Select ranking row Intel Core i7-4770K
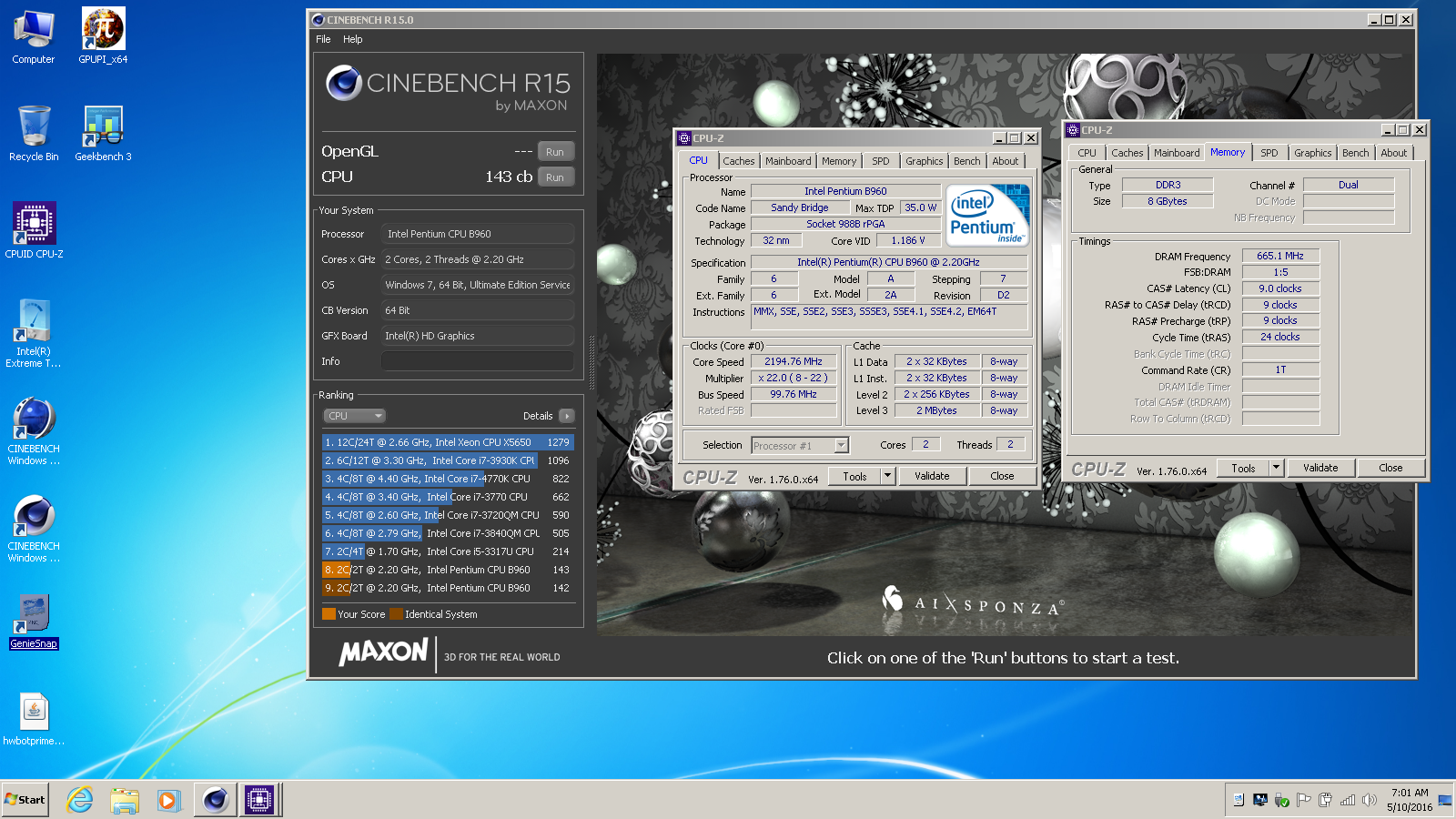The image size is (1456, 819). coord(448,479)
